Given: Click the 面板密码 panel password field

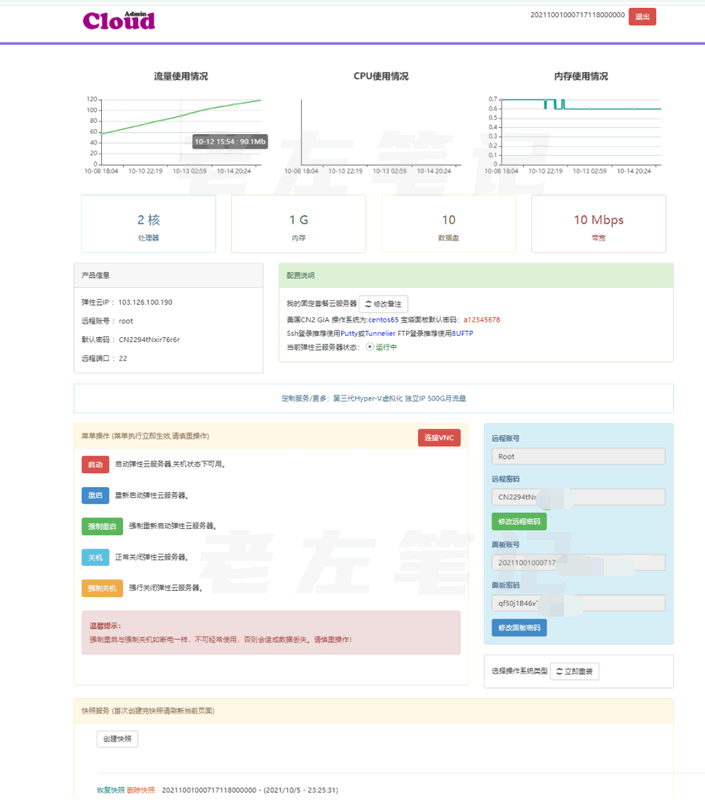Looking at the screenshot, I should (577, 602).
